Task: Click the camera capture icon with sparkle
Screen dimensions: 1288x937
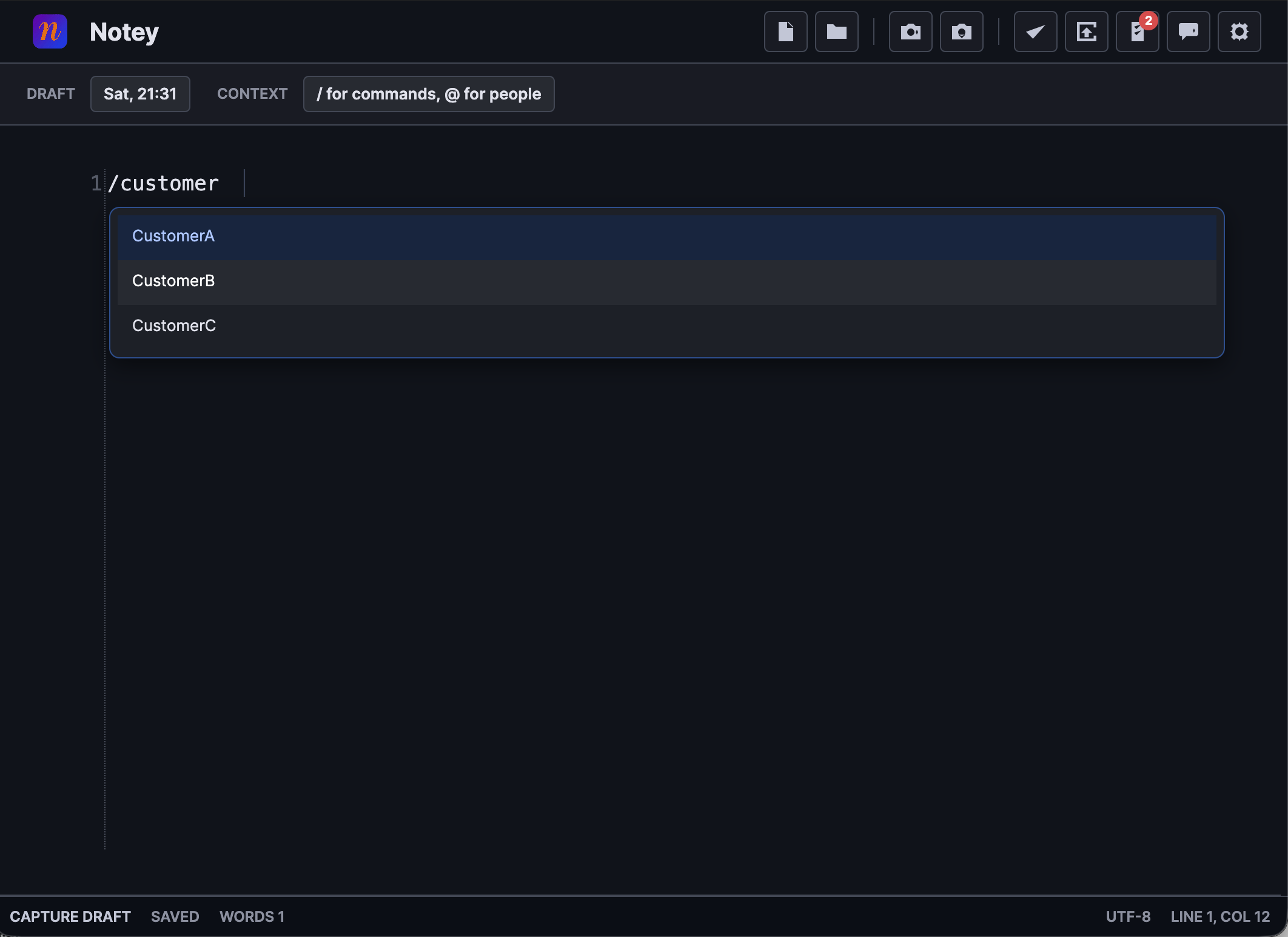Action: pos(910,32)
